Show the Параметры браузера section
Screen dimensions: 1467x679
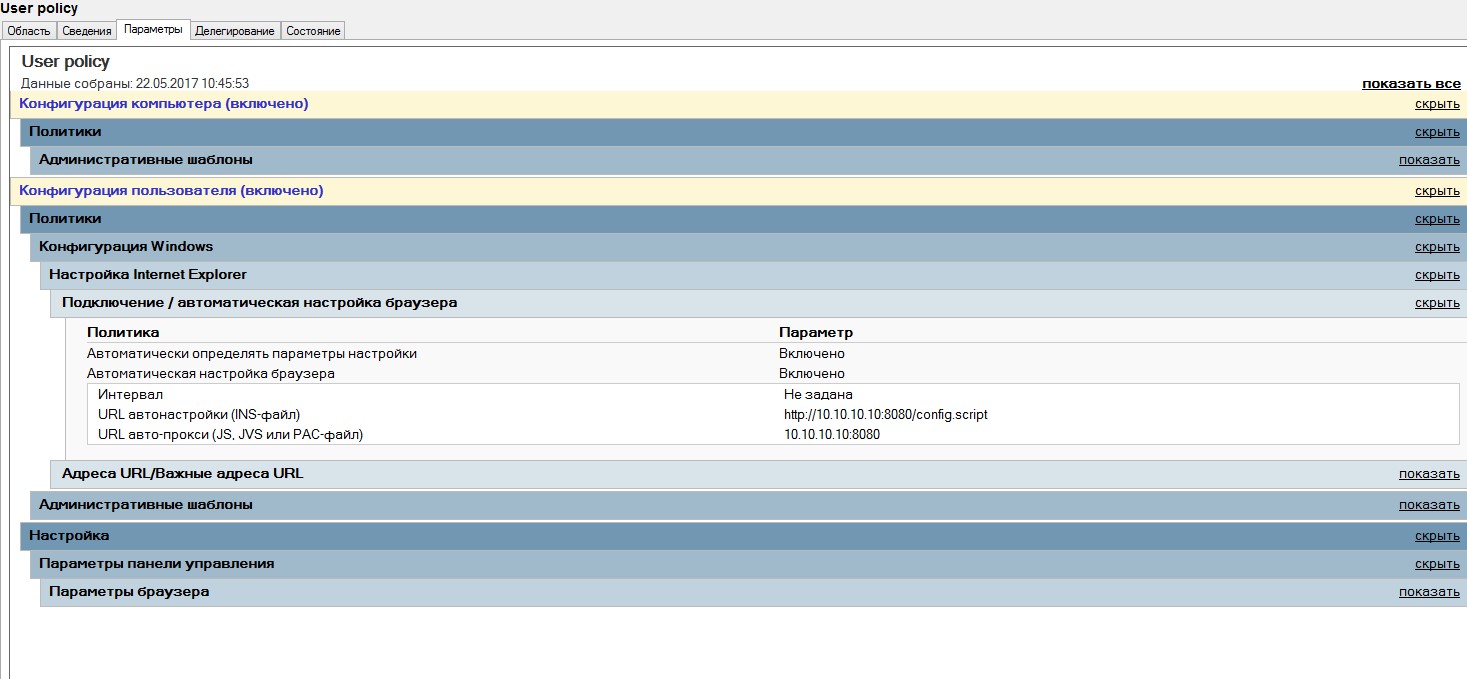[1429, 591]
